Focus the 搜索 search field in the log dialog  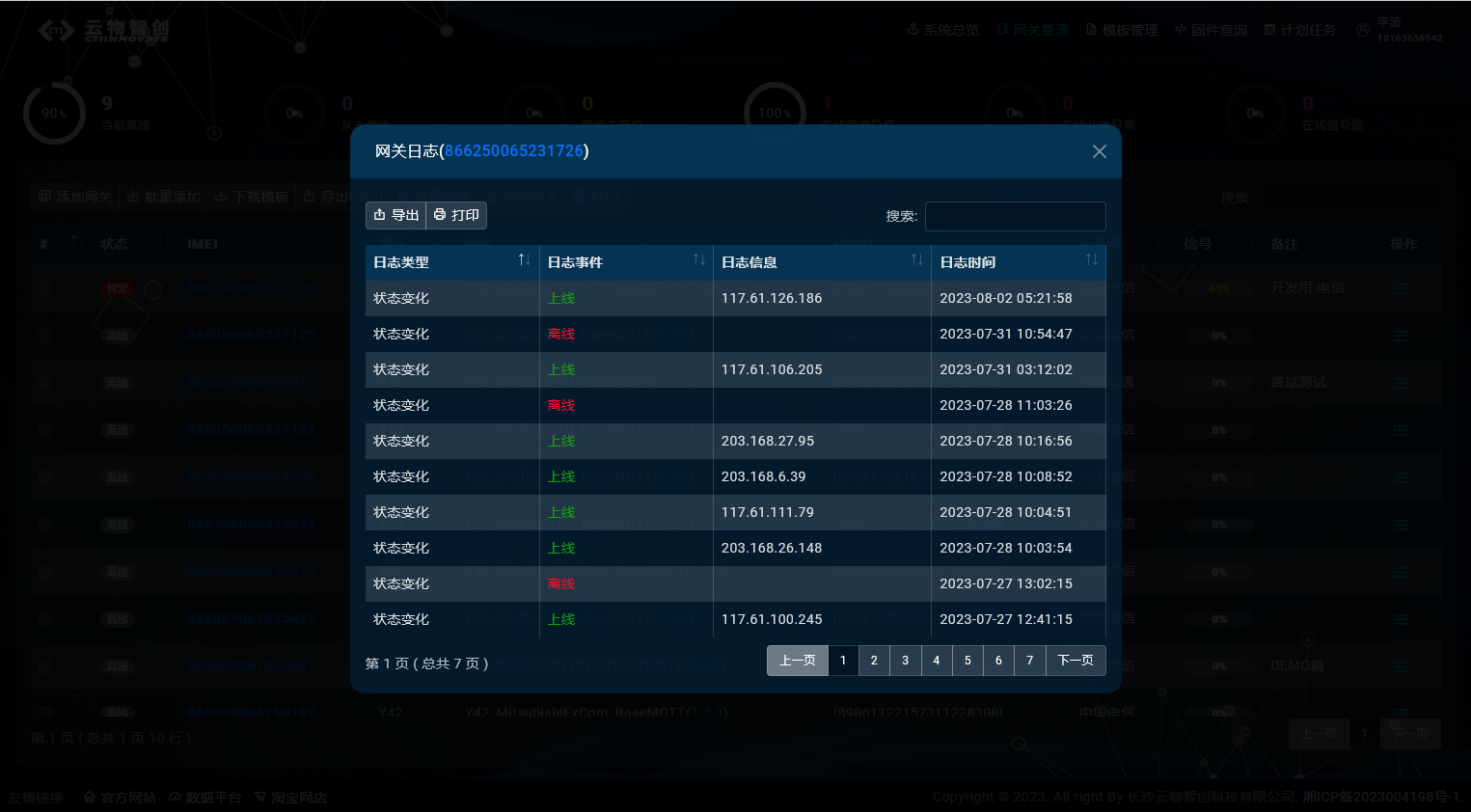1015,216
